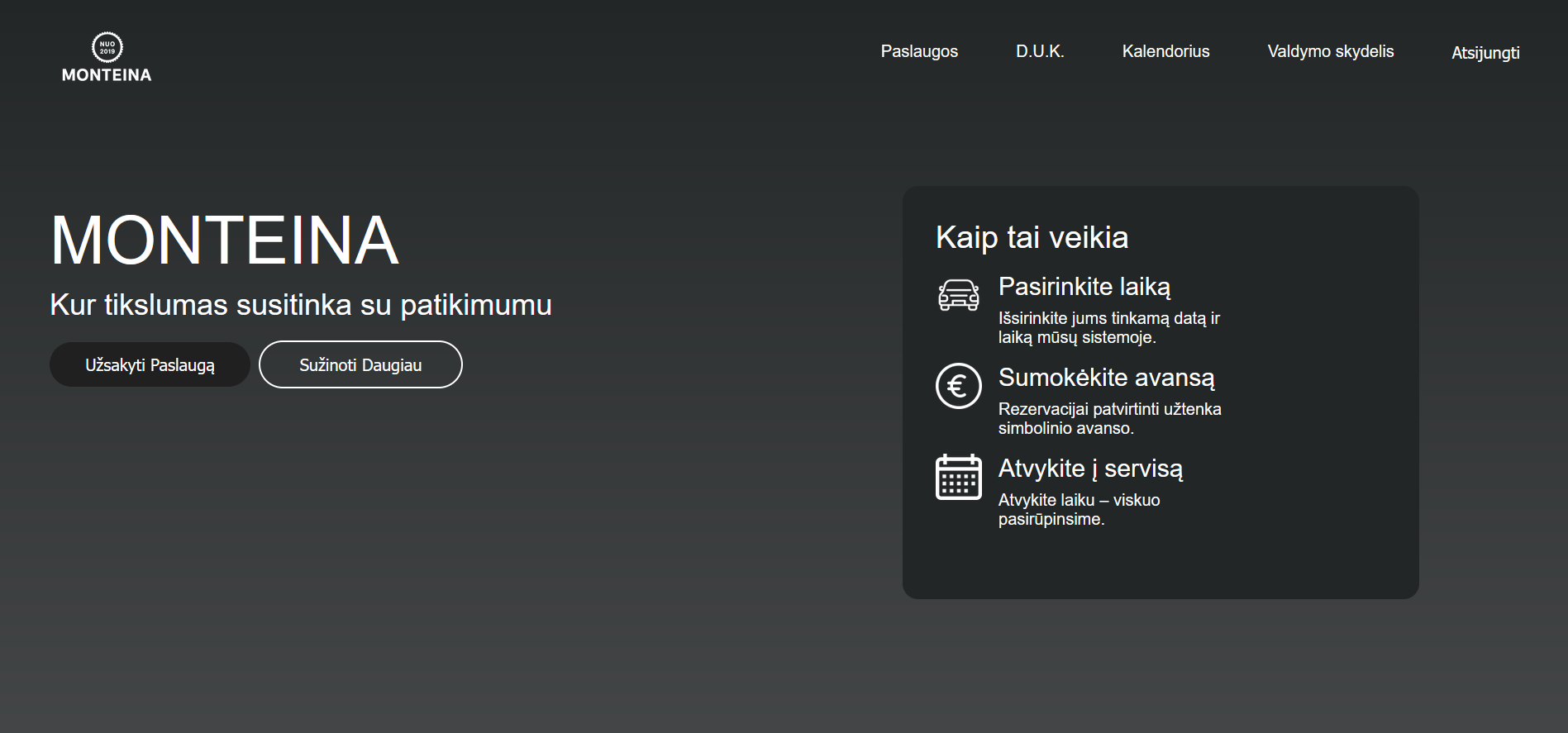1568x733 pixels.
Task: Select the Pasirinkite laiką step title
Action: 1084,287
